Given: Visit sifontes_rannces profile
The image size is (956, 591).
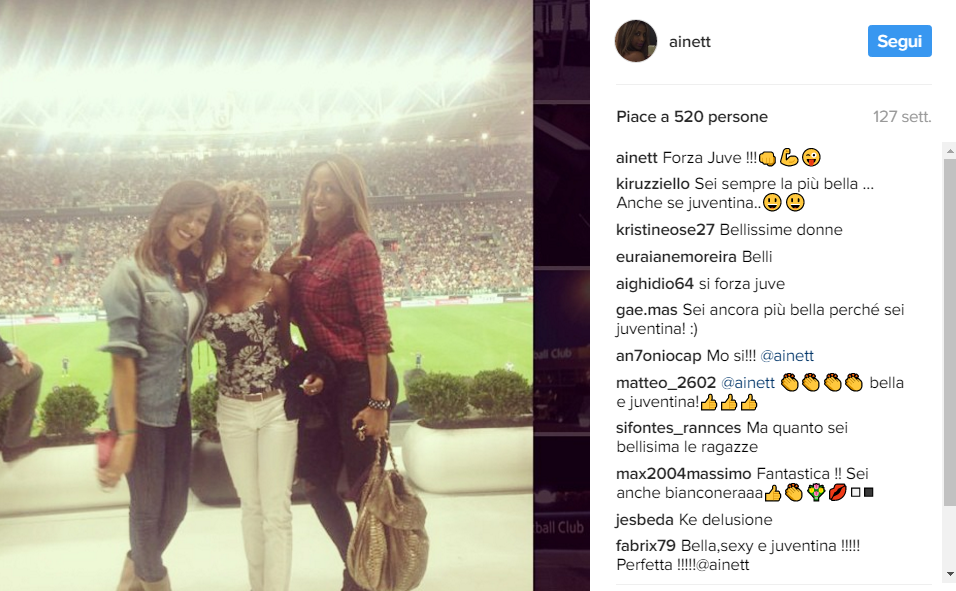Looking at the screenshot, I should click(x=679, y=428).
